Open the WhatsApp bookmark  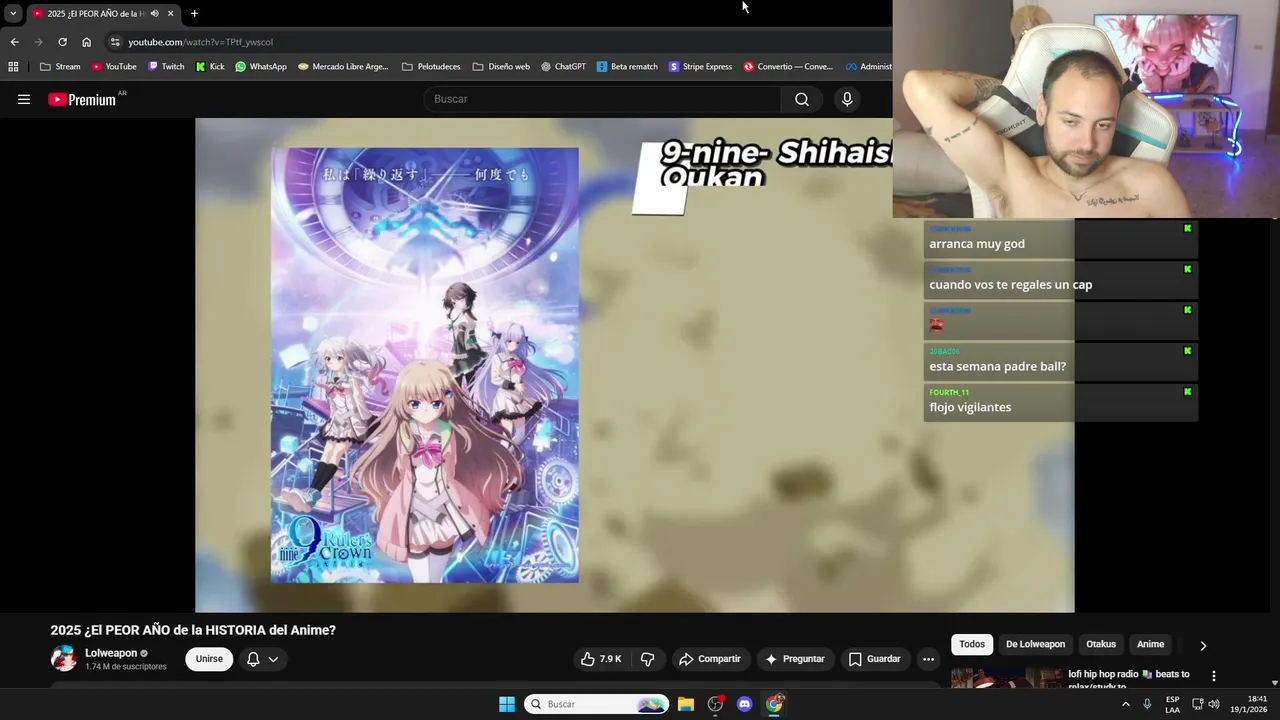point(261,67)
